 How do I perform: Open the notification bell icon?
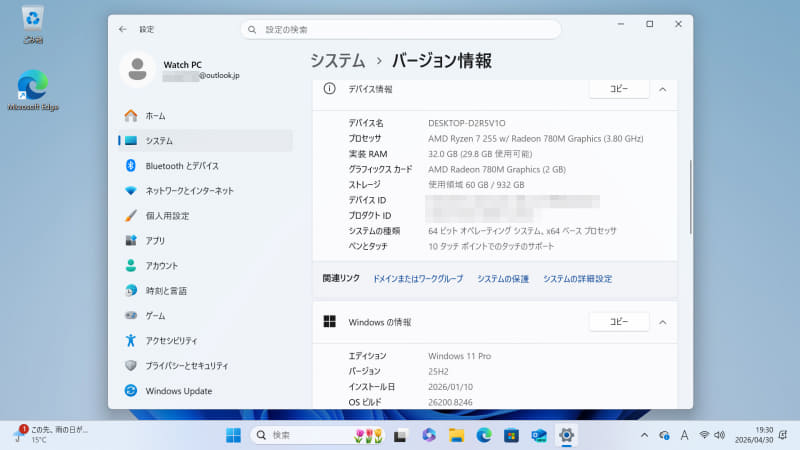pos(783,435)
